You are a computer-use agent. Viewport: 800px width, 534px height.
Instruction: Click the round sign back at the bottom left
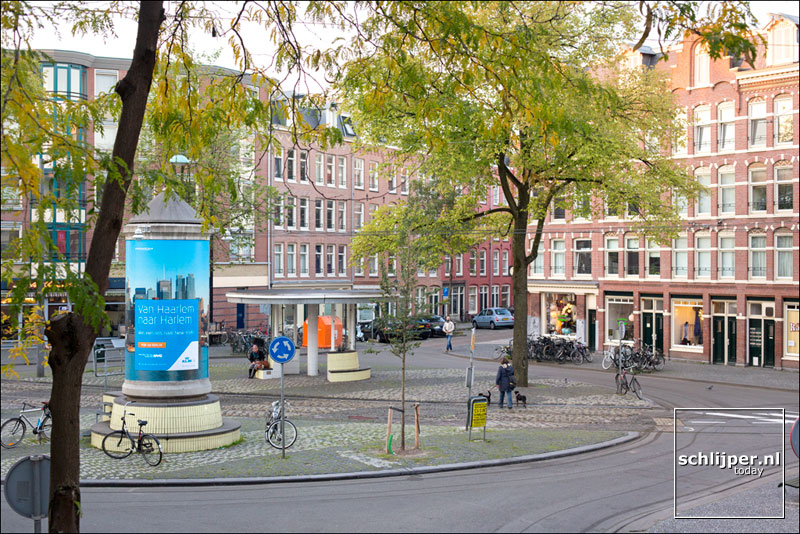pos(27,487)
